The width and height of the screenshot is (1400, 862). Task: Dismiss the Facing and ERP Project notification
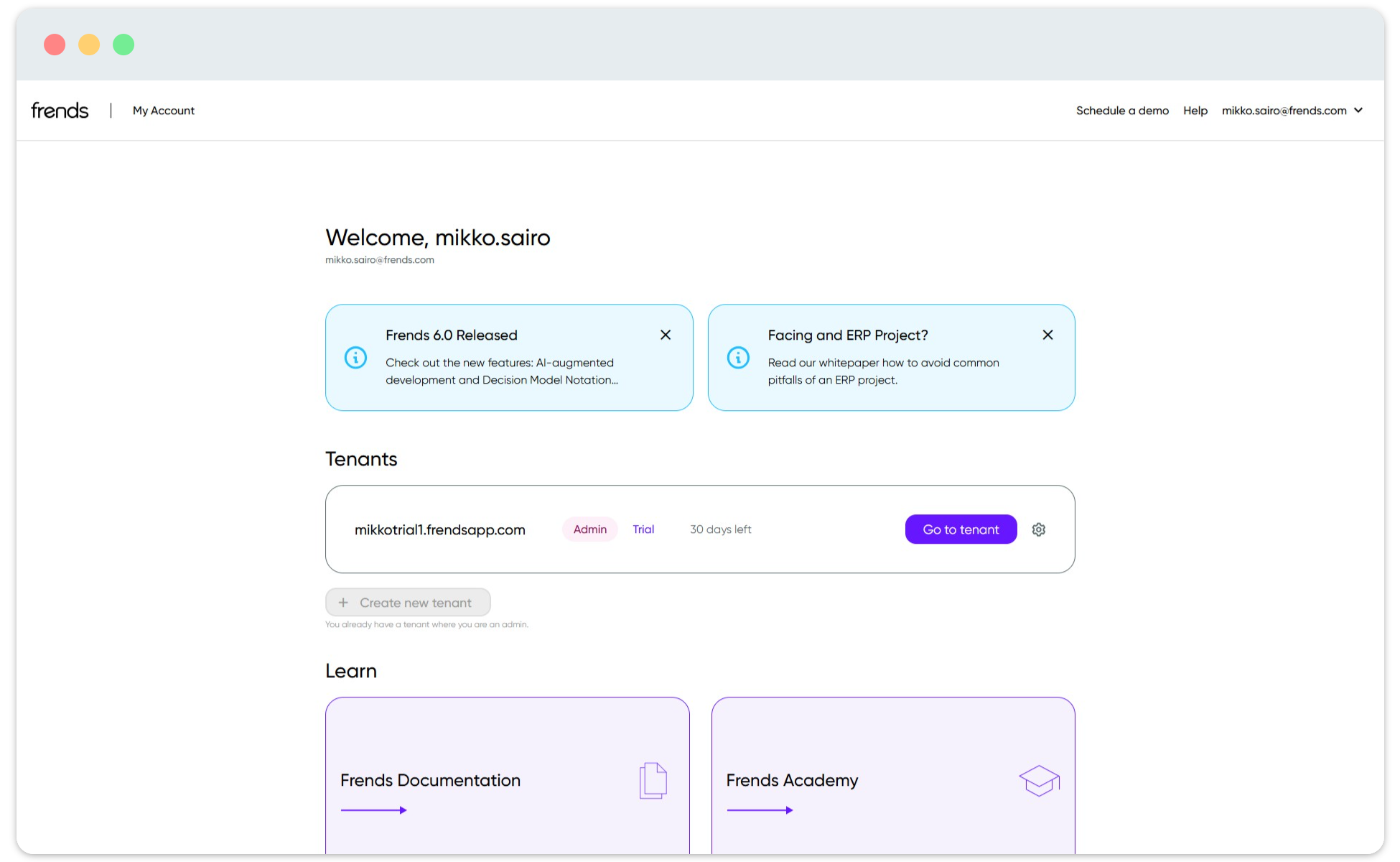point(1047,334)
